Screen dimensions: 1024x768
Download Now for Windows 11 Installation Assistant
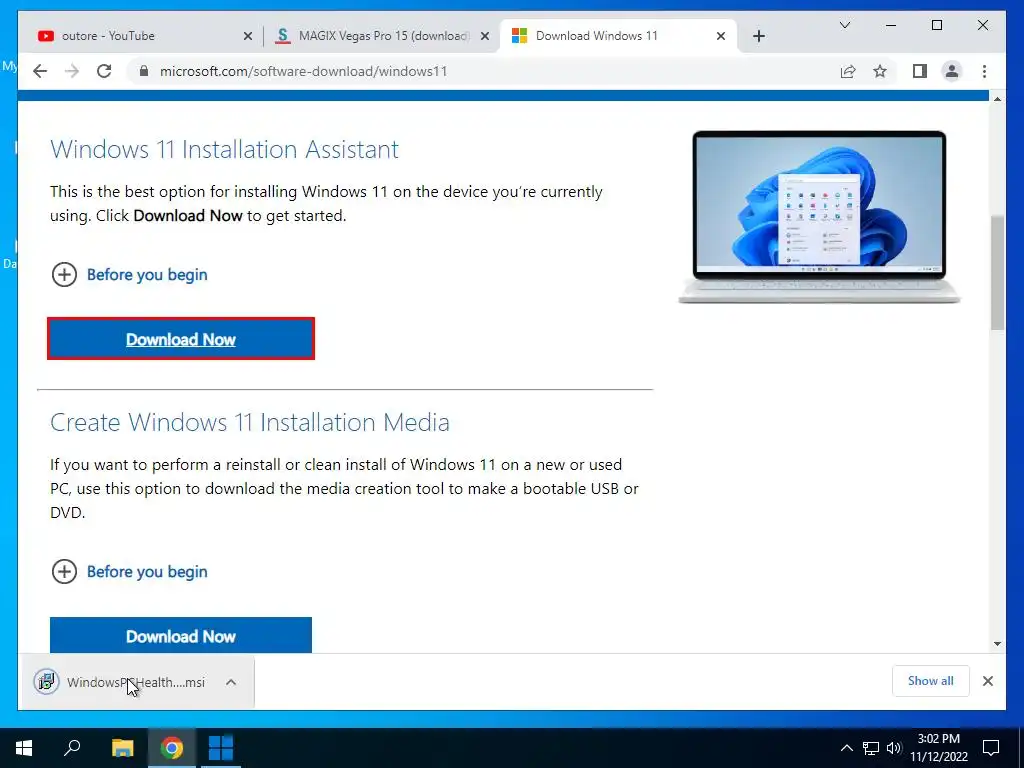[x=181, y=339]
